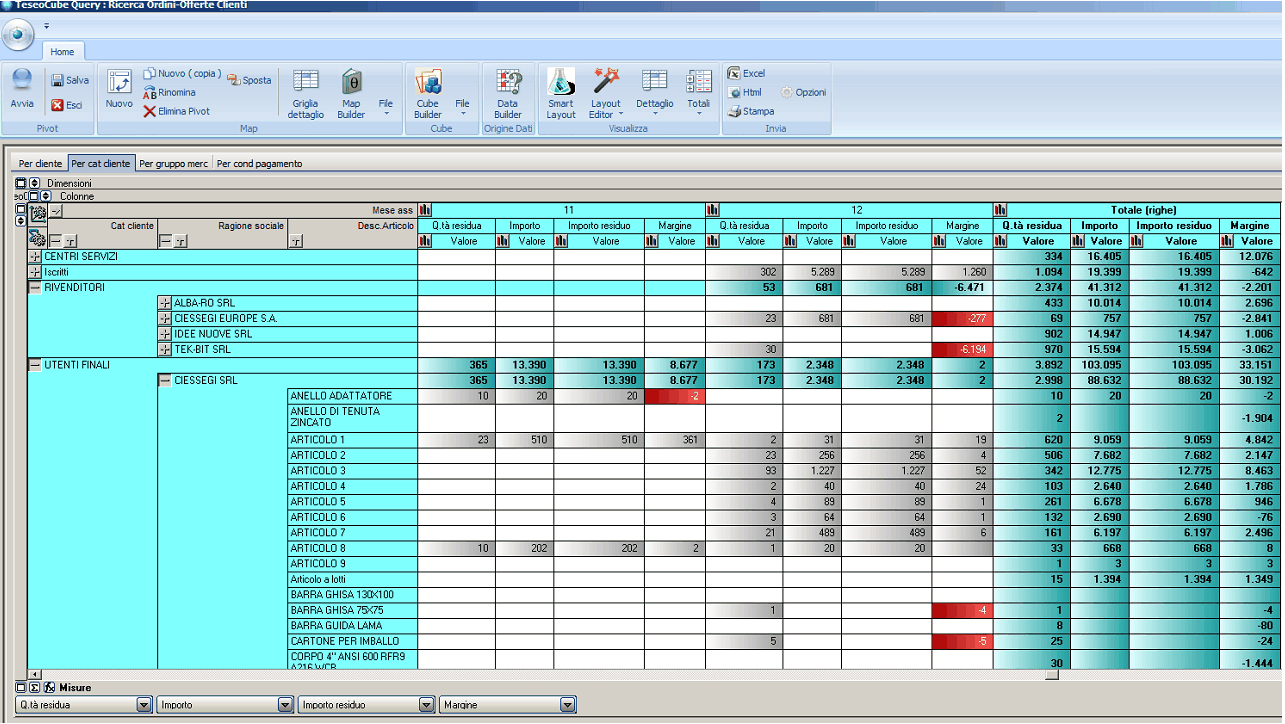
Task: Switch to Per cond pagamento tab
Action: pyautogui.click(x=259, y=163)
